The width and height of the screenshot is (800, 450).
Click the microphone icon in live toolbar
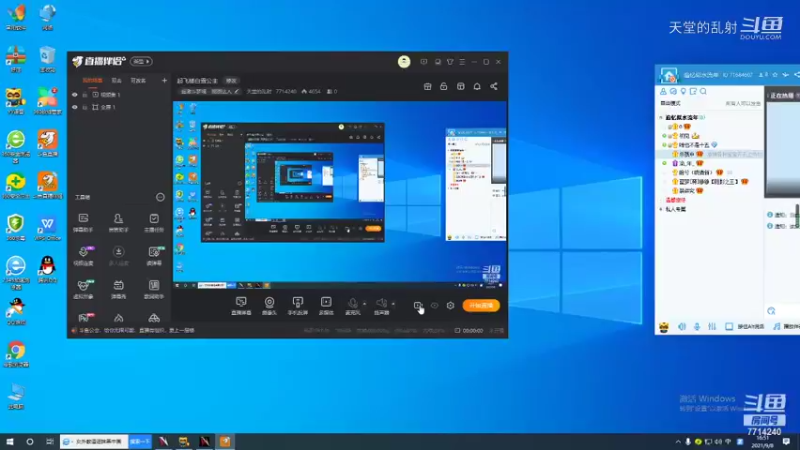click(x=352, y=304)
